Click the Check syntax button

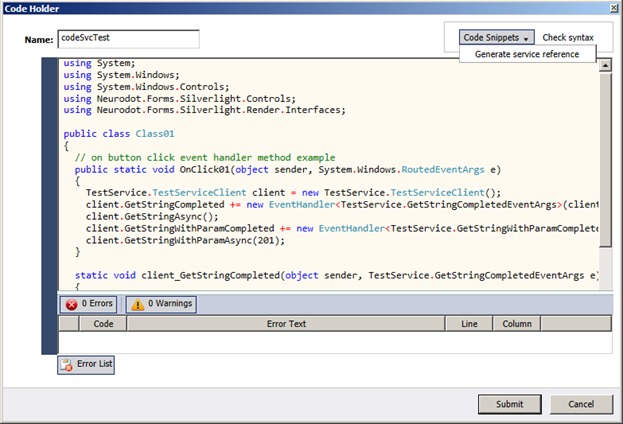pyautogui.click(x=568, y=37)
